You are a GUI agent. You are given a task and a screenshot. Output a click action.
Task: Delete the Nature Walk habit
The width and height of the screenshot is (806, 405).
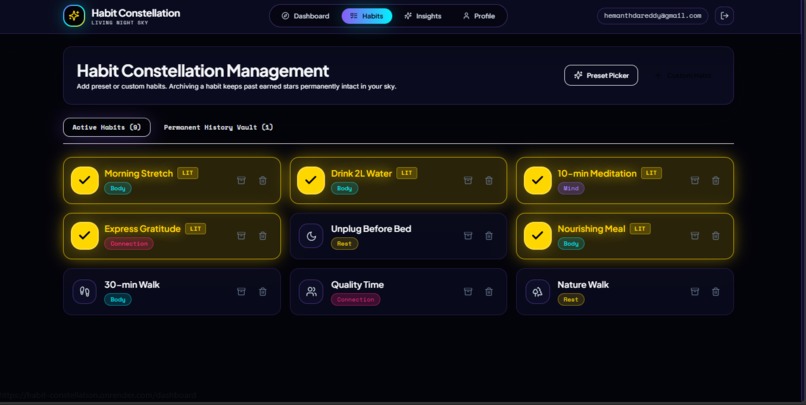(x=716, y=291)
